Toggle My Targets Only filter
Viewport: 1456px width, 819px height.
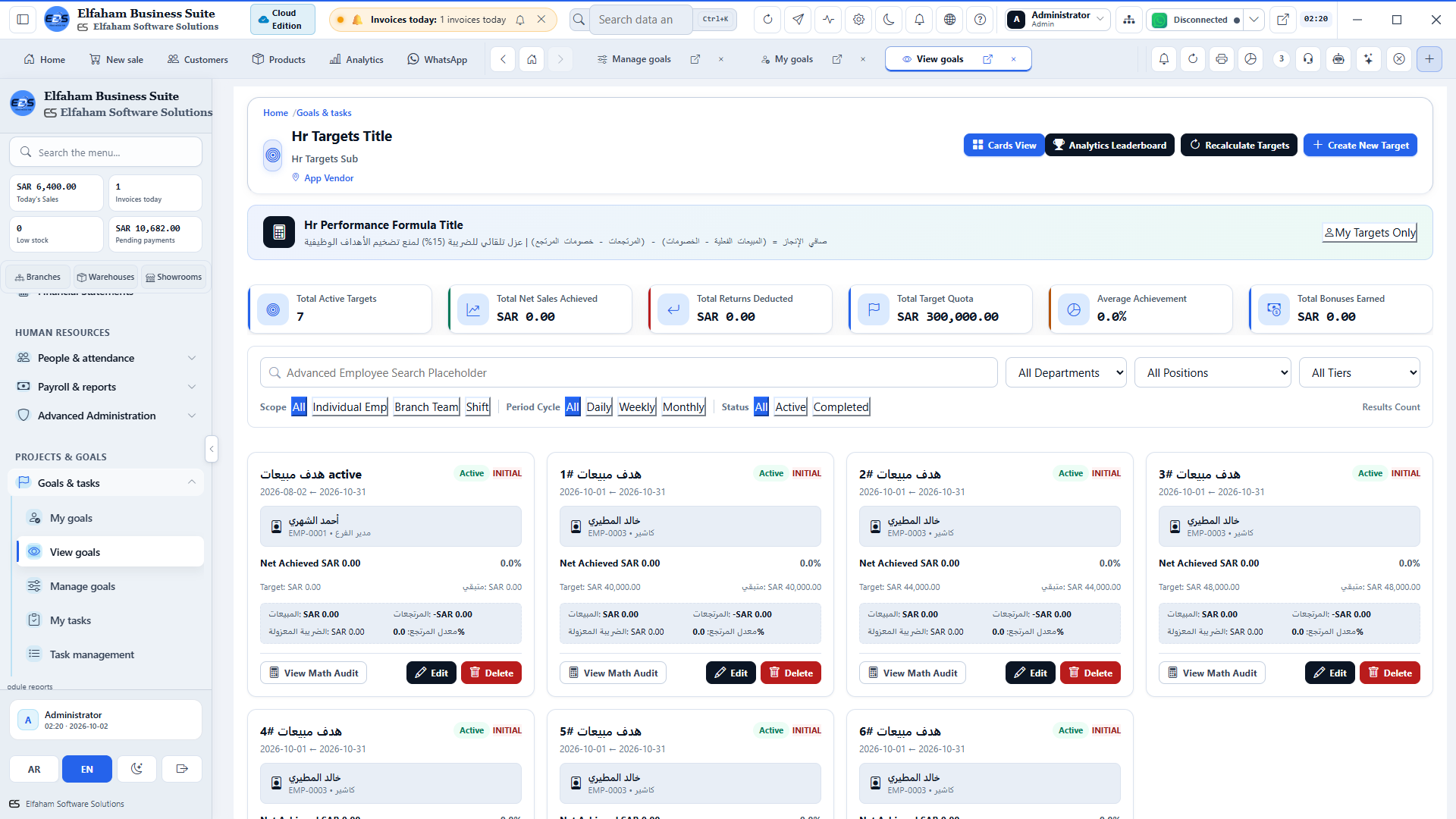[1370, 233]
